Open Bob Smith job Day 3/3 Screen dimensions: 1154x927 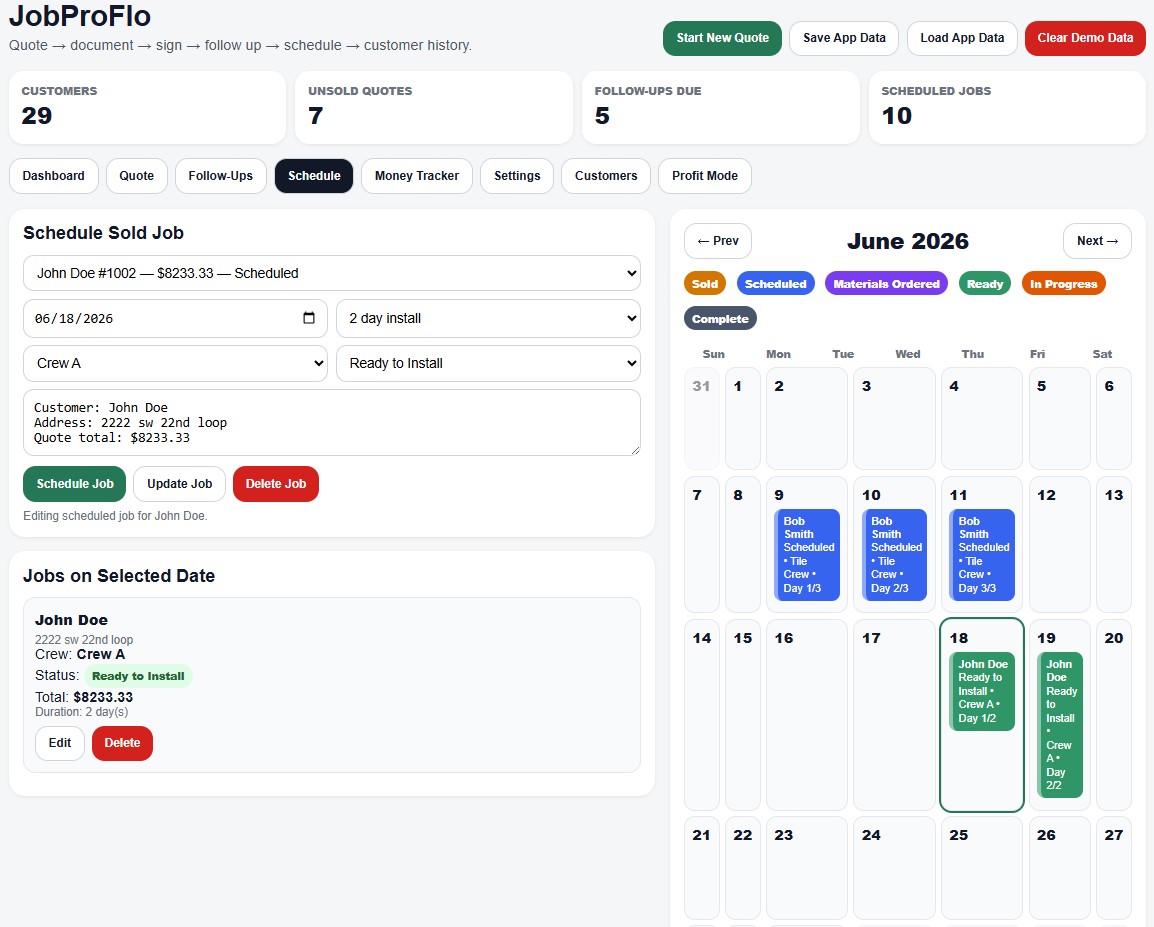click(x=982, y=555)
